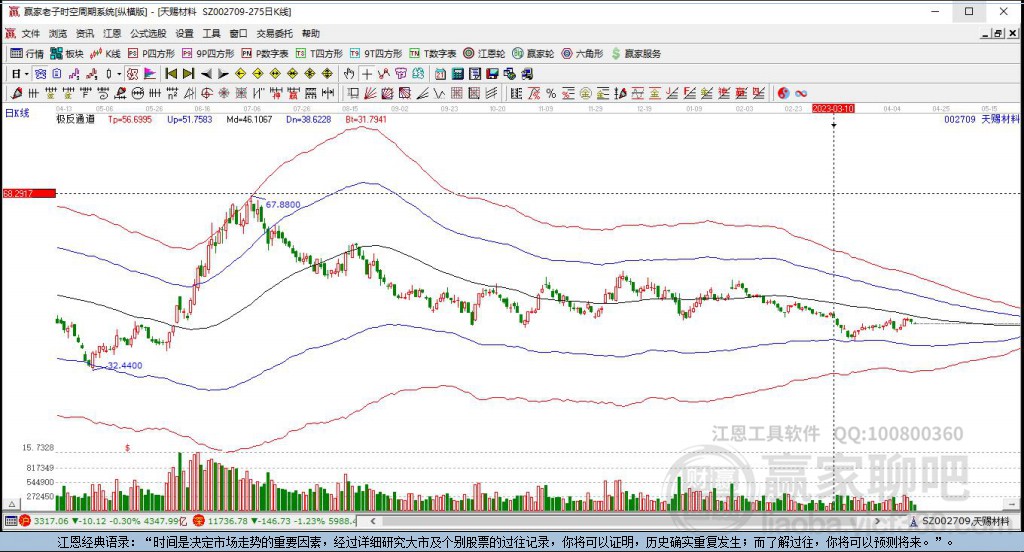Screen dimensions: 1024x552
Task: Select the red 2023-03-10 date marker
Action: point(833,108)
